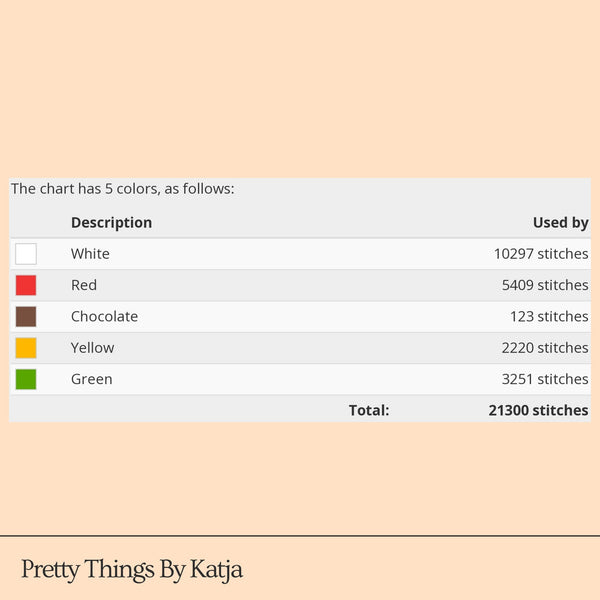Click the Red row label
Screen dimensions: 600x600
[x=84, y=285]
